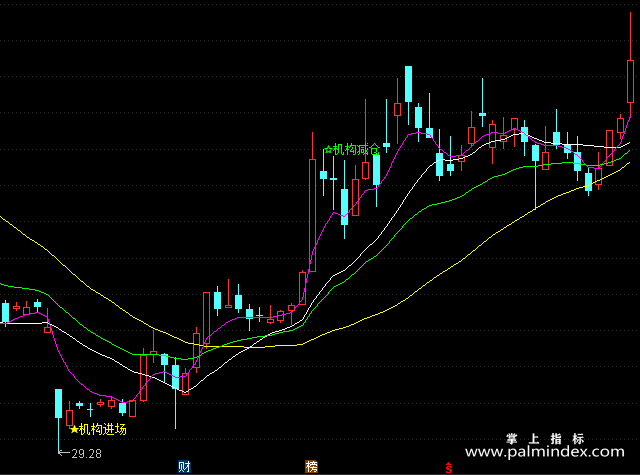This screenshot has height=475, width=640.
Task: Click the 榜 ranking marker icon
Action: tap(311, 466)
